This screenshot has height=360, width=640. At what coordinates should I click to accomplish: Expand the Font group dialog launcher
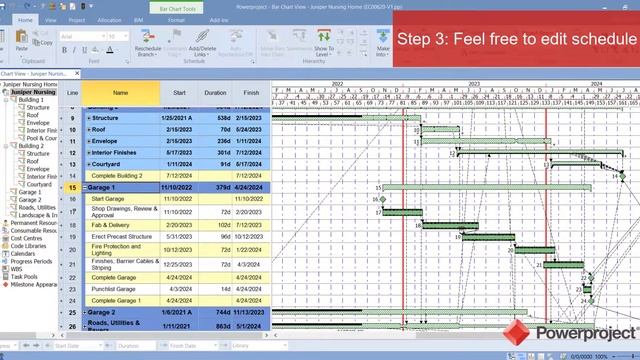tap(127, 62)
